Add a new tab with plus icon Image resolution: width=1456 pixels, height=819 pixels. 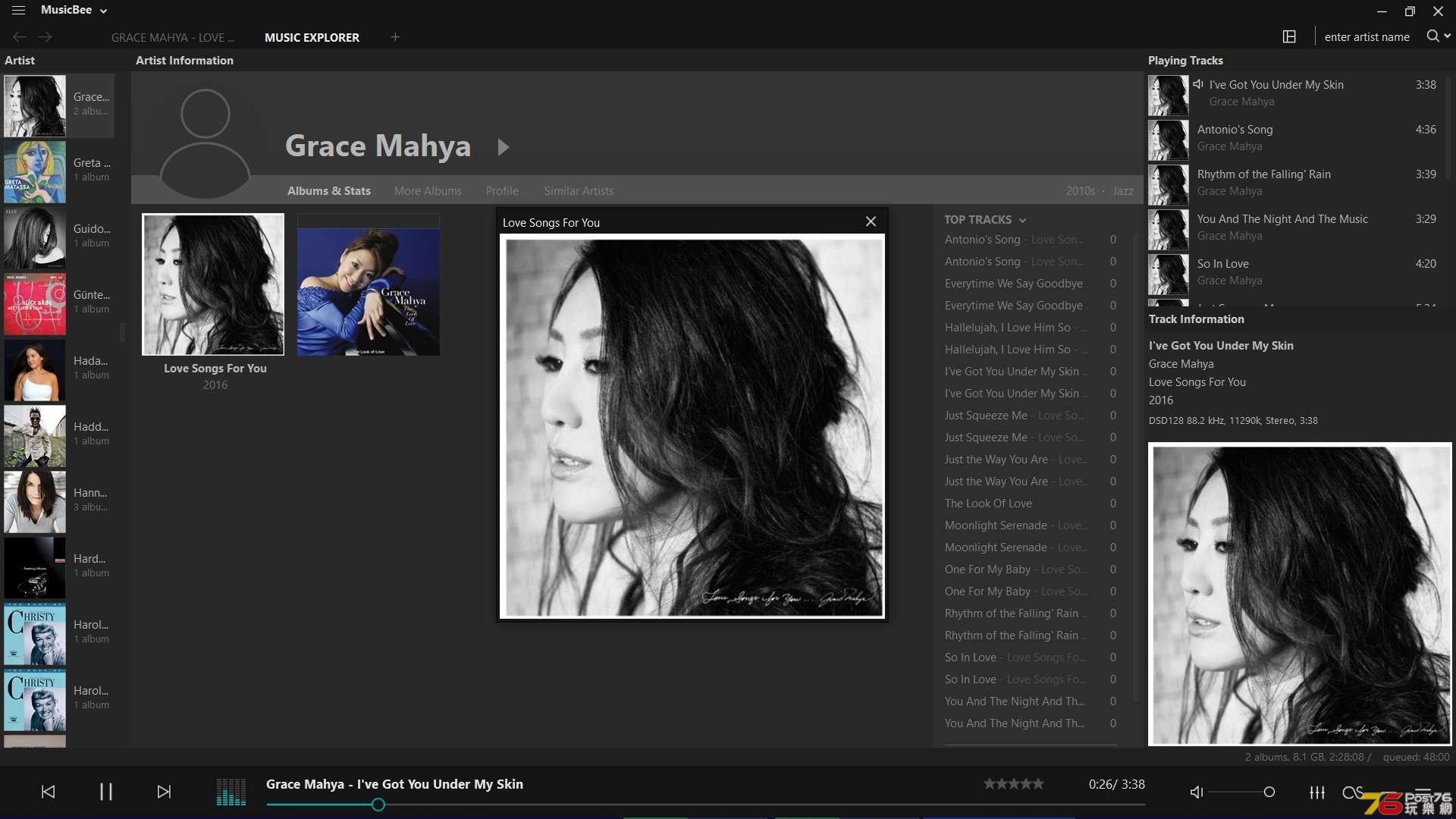point(395,36)
